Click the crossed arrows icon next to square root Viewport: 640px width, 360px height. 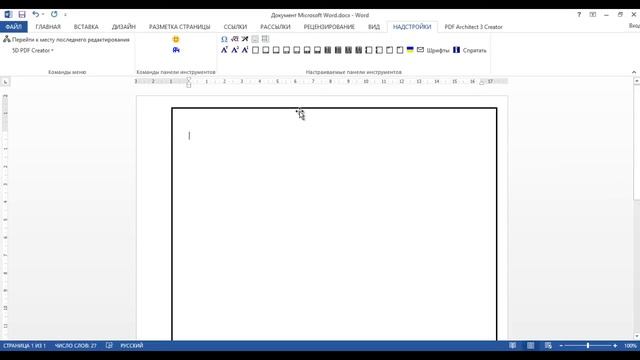(x=245, y=39)
